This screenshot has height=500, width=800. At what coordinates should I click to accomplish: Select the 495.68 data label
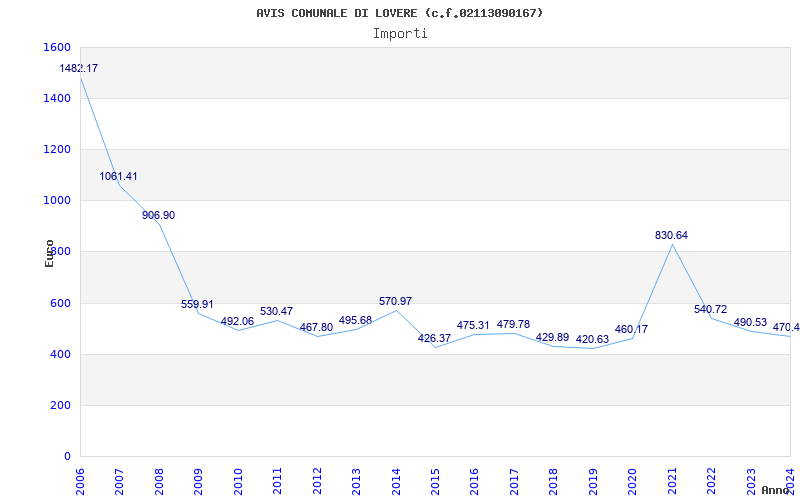point(356,320)
